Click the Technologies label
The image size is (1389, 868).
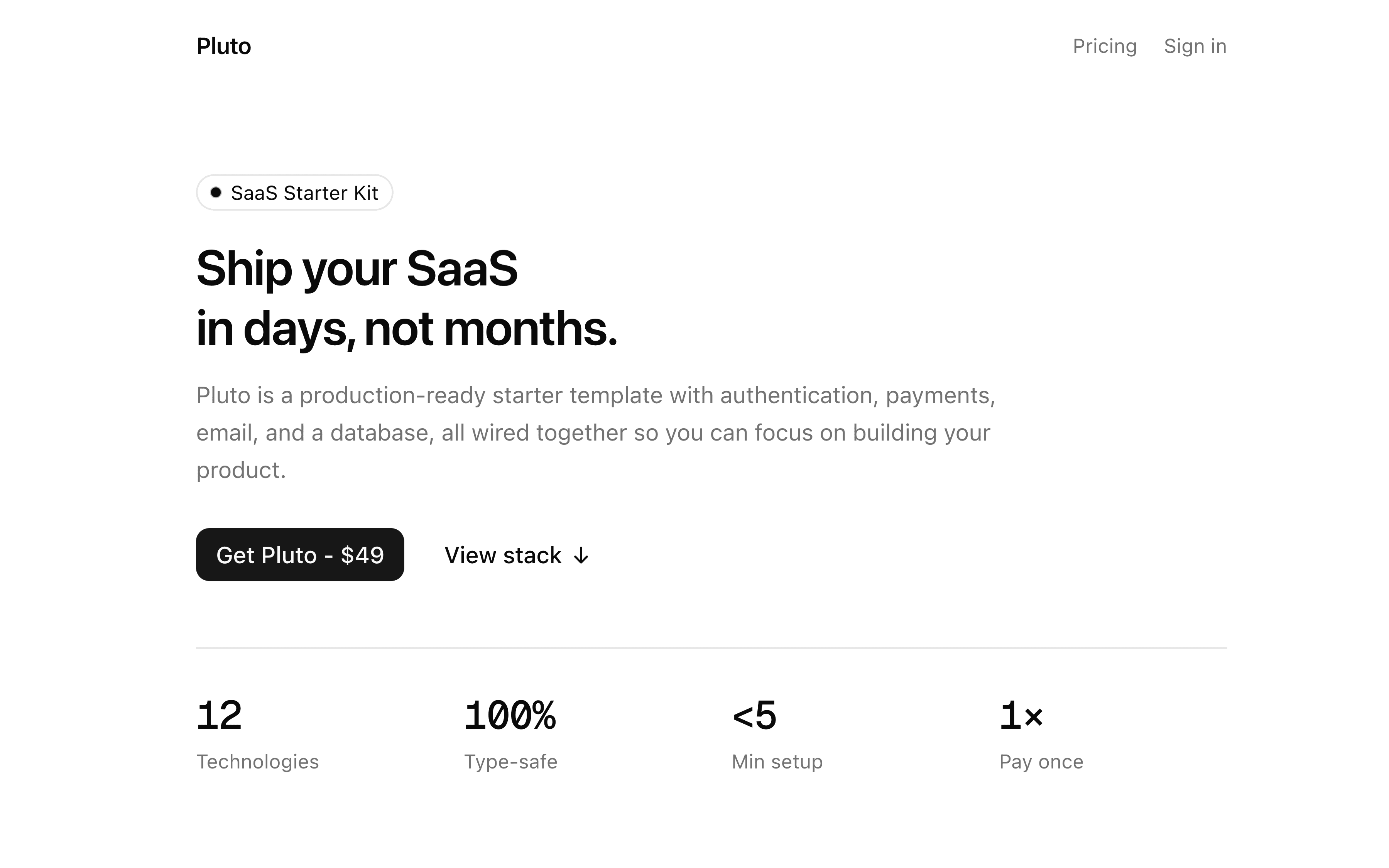pyautogui.click(x=257, y=762)
